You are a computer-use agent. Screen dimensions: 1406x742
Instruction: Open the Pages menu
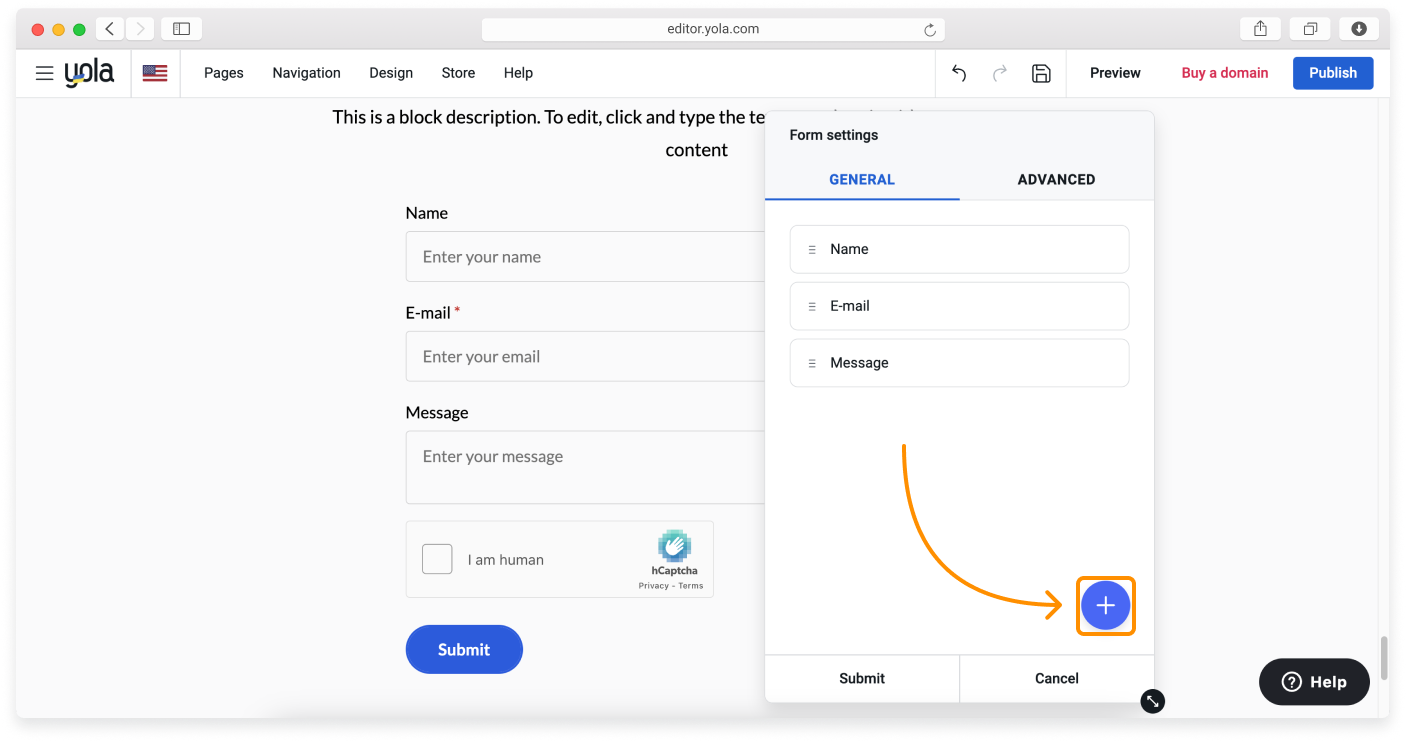[223, 72]
